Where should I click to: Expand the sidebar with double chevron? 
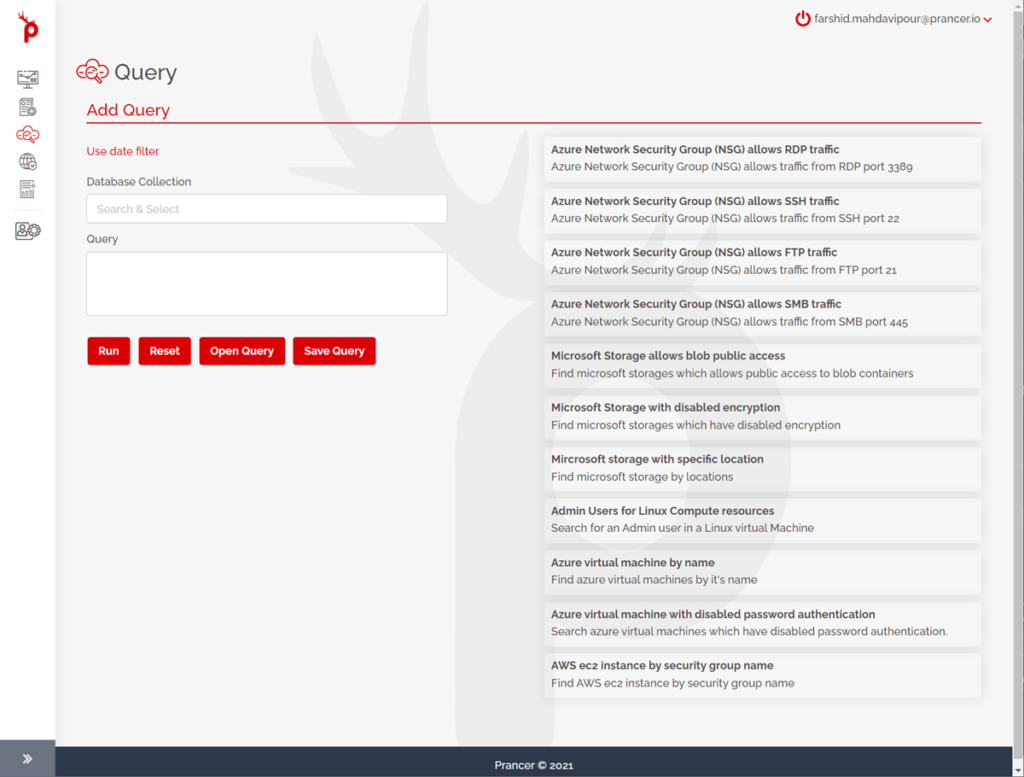pyautogui.click(x=27, y=759)
